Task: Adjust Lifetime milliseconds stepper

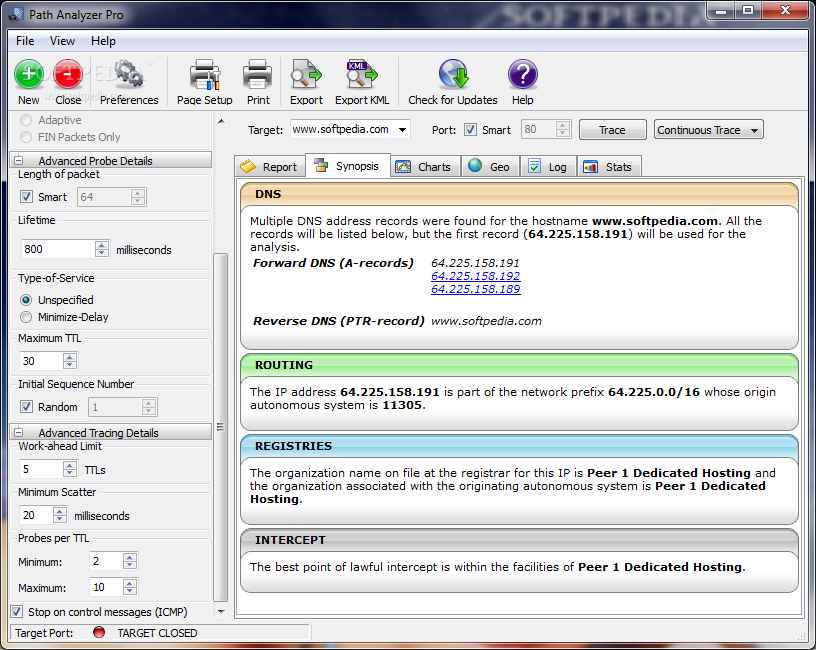Action: [102, 249]
